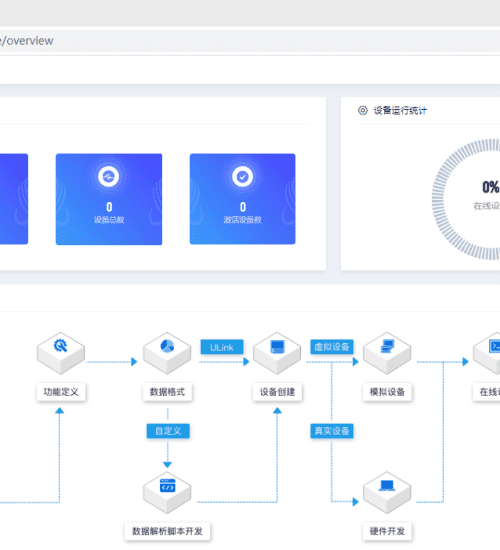Focus the browser address bar with /overview
The width and height of the screenshot is (500, 550).
(250, 41)
